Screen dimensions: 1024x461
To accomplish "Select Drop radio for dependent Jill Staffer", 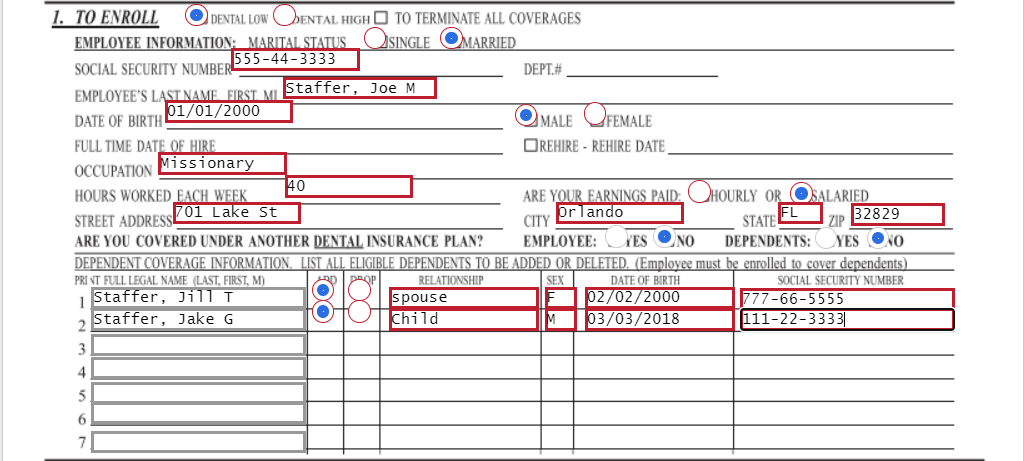I will coord(360,291).
